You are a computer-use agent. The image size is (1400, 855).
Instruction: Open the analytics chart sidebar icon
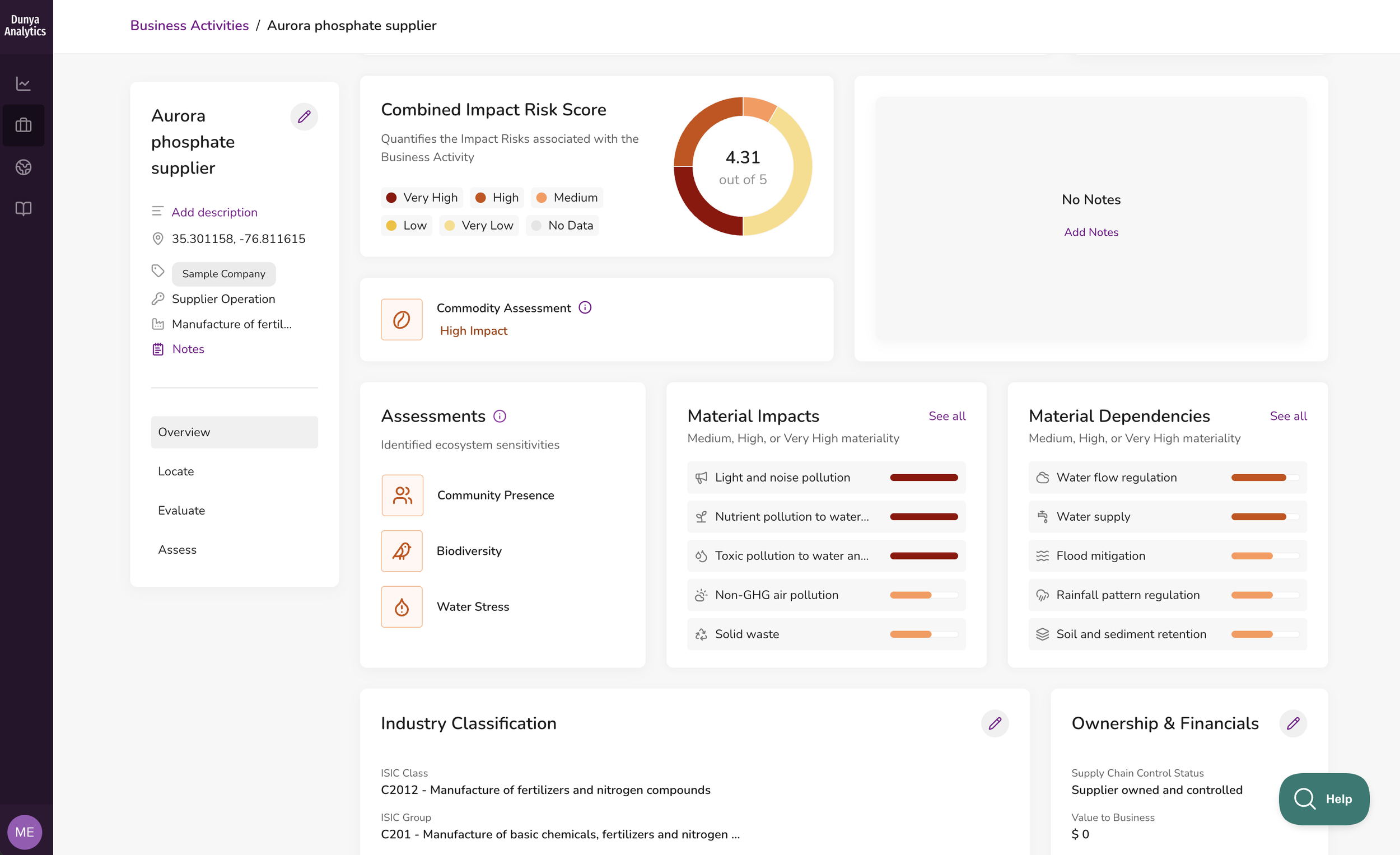[x=24, y=83]
